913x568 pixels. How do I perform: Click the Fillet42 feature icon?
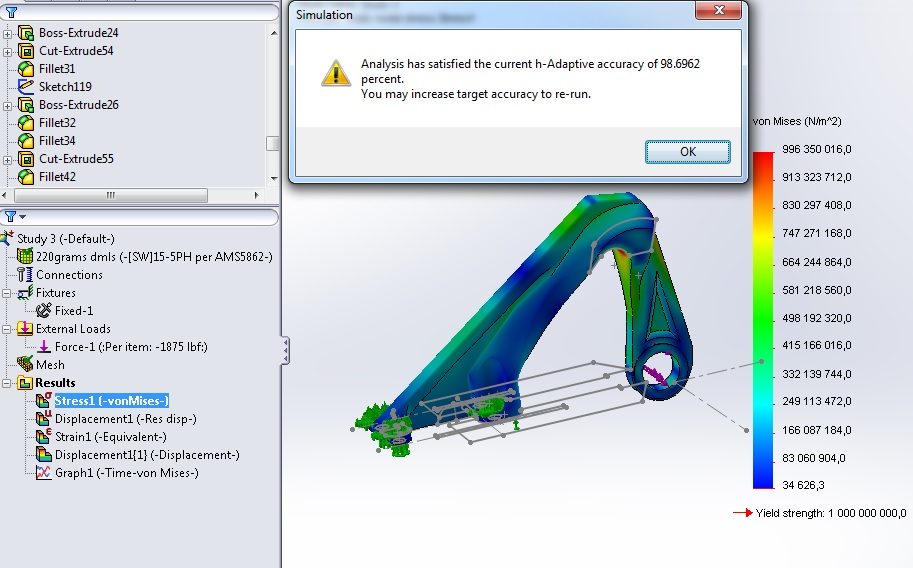click(26, 177)
